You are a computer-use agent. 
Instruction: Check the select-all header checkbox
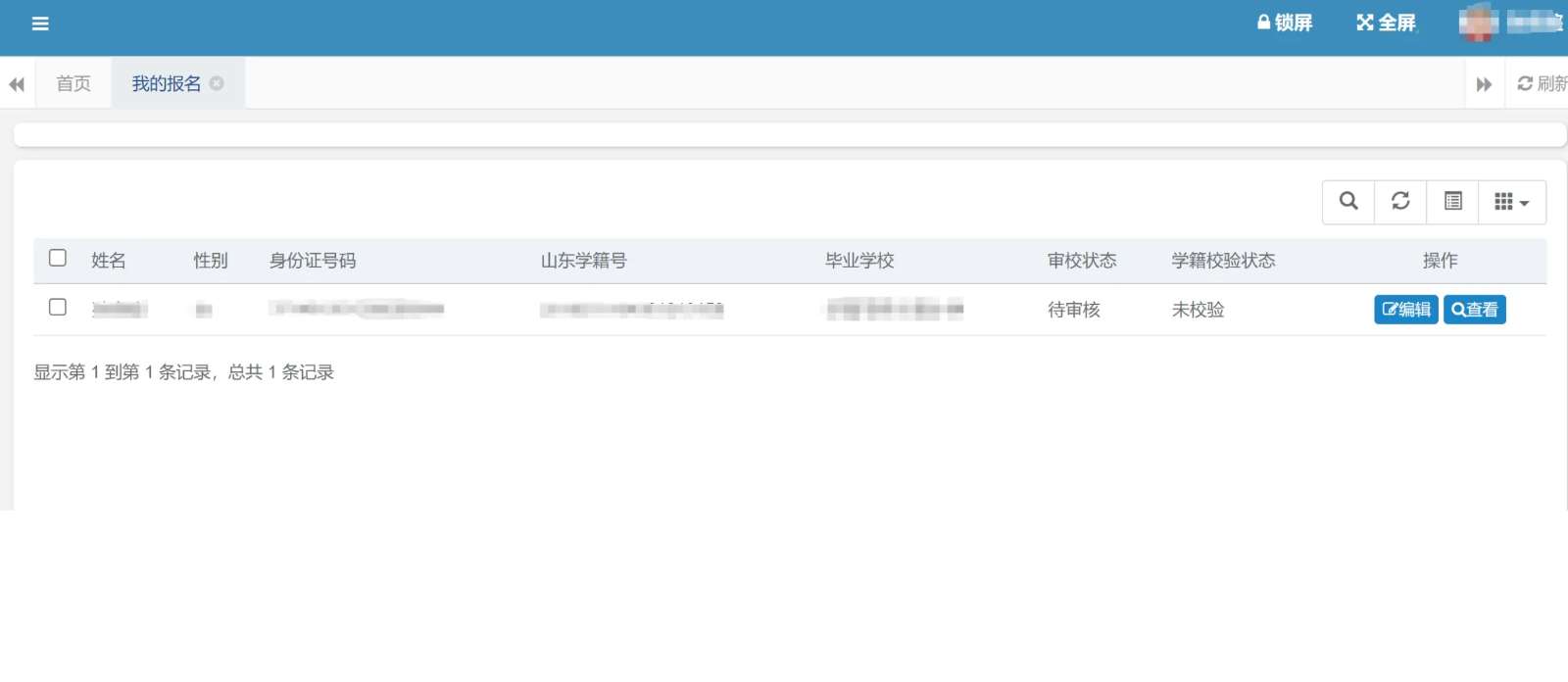(x=58, y=258)
